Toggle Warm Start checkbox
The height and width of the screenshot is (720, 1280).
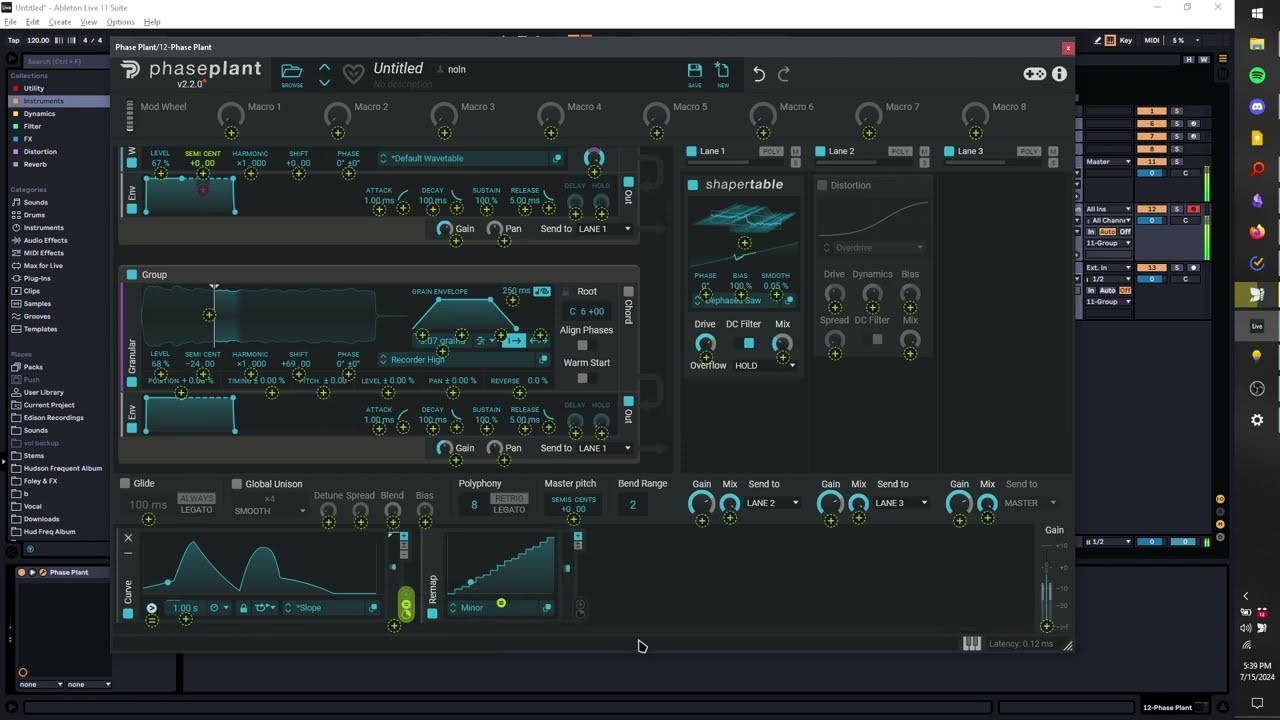pos(582,378)
